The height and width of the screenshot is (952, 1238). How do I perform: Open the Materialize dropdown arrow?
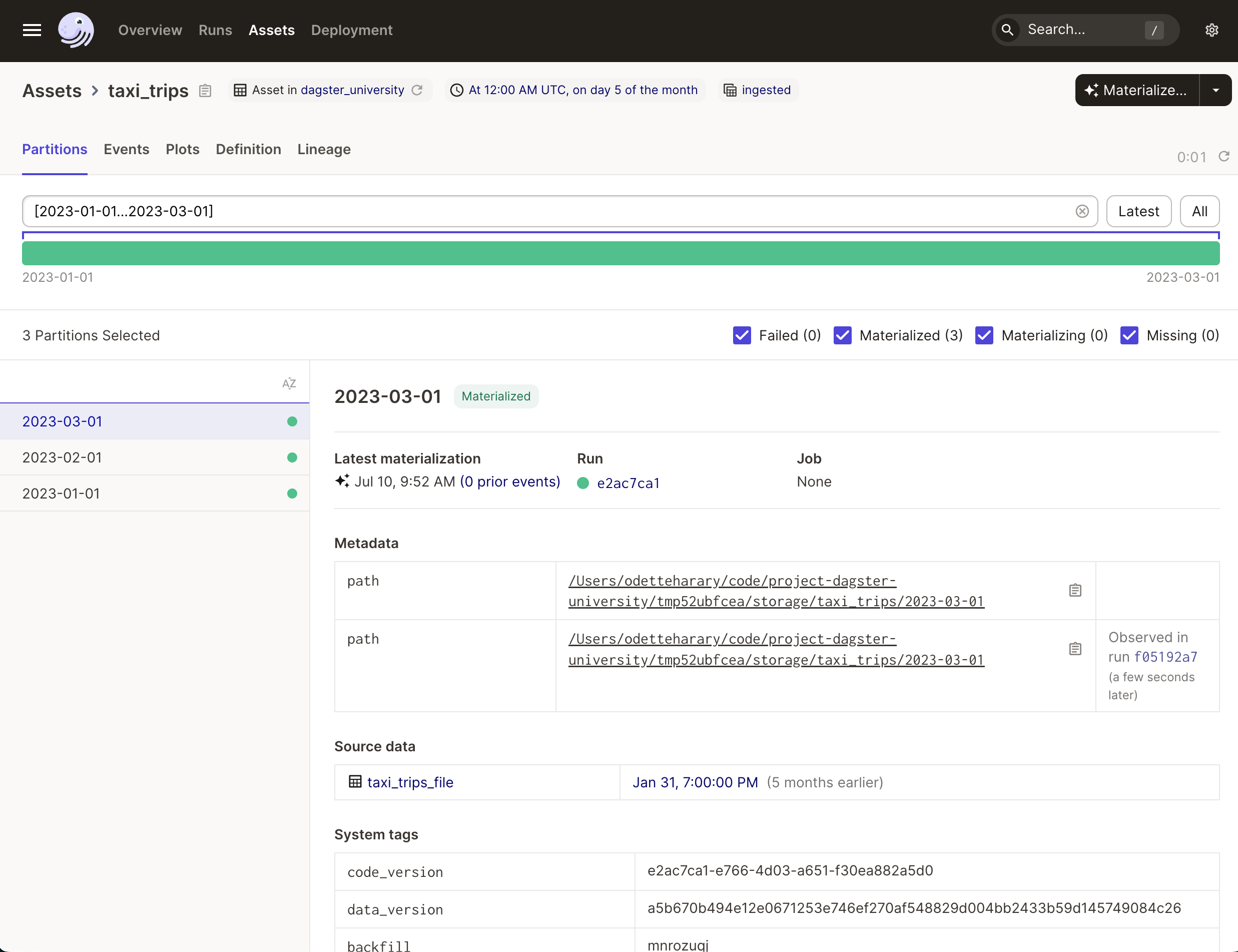(x=1215, y=90)
